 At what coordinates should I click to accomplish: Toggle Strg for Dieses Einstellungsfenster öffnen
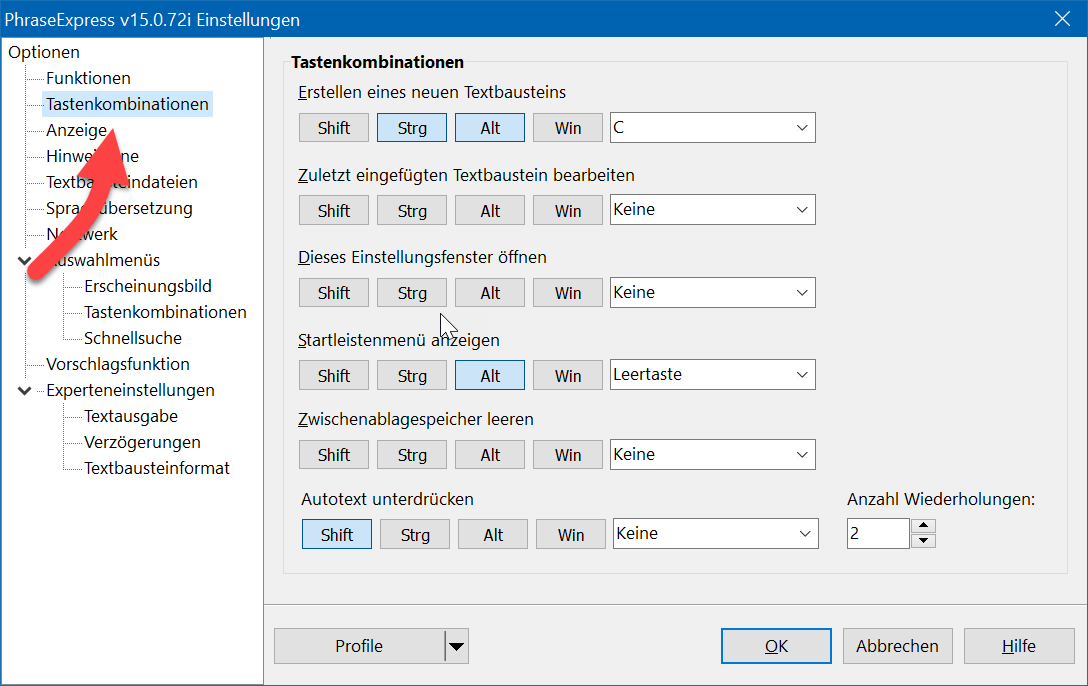(412, 293)
